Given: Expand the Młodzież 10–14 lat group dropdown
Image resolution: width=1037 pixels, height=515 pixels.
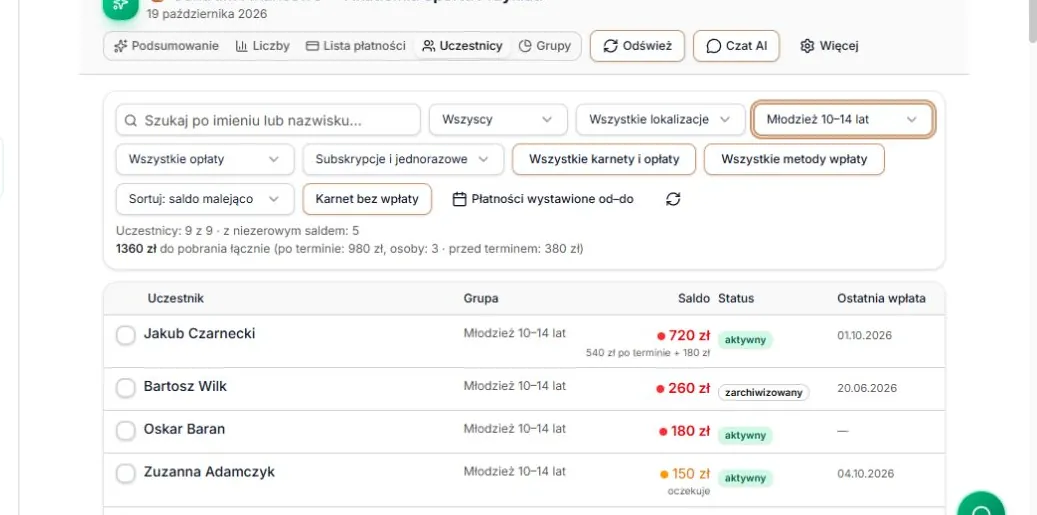Looking at the screenshot, I should 842,120.
